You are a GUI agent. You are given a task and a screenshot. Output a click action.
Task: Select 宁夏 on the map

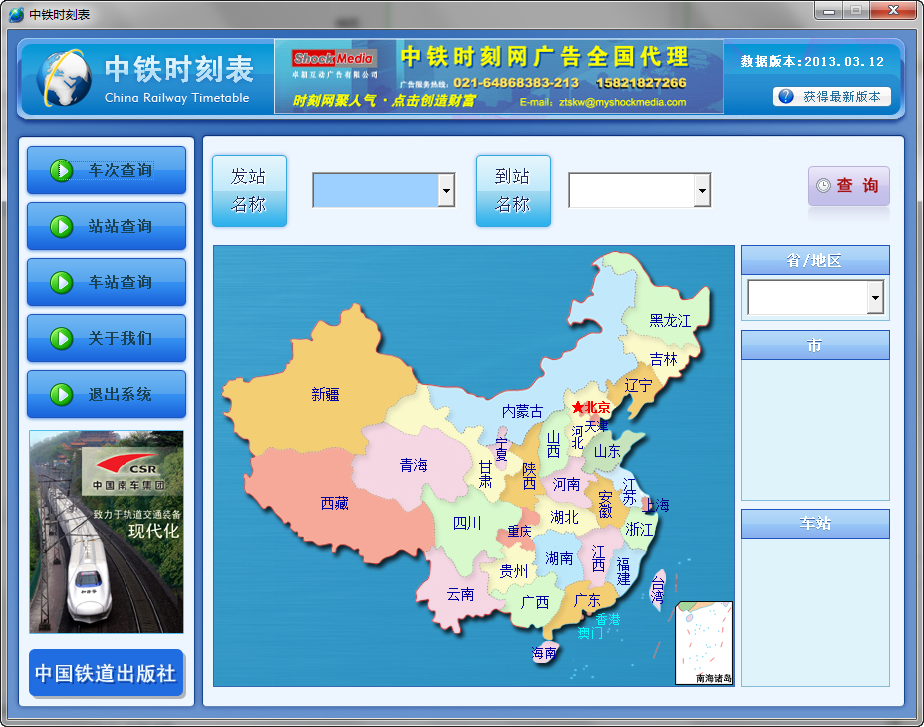501,449
